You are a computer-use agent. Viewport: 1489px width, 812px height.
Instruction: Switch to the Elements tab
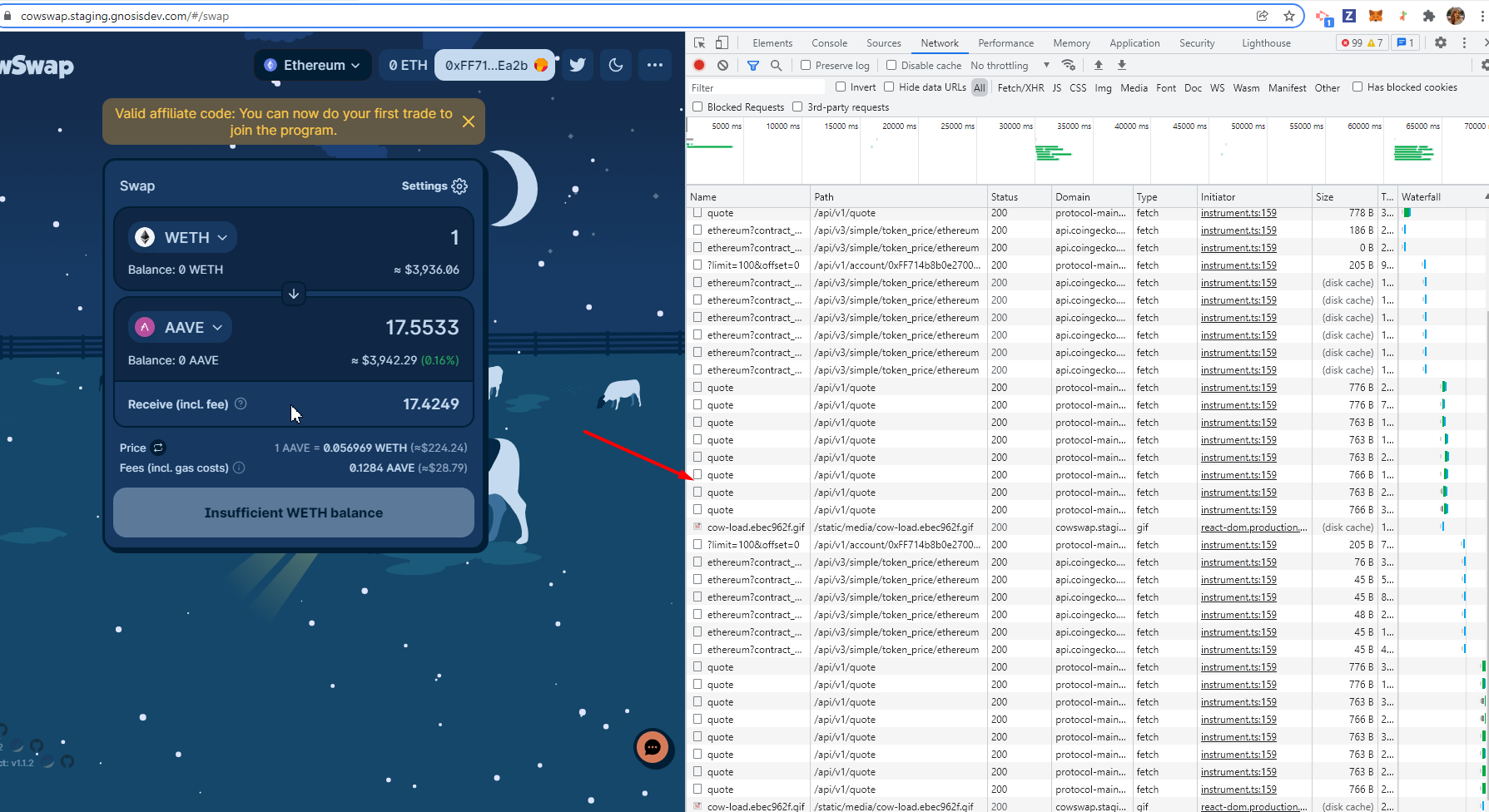[772, 42]
